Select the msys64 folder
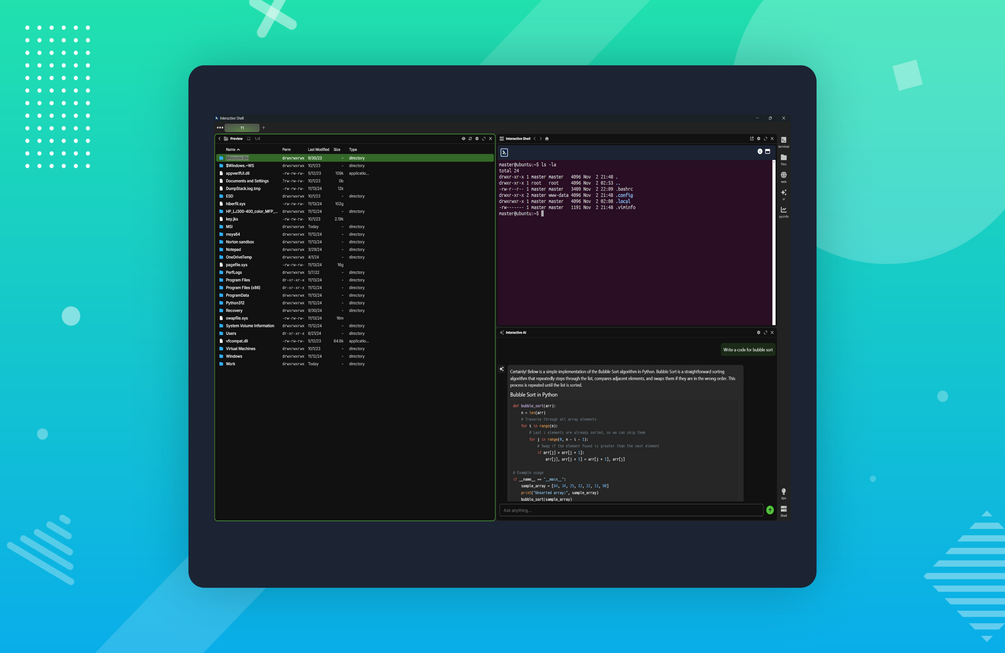 point(354,235)
